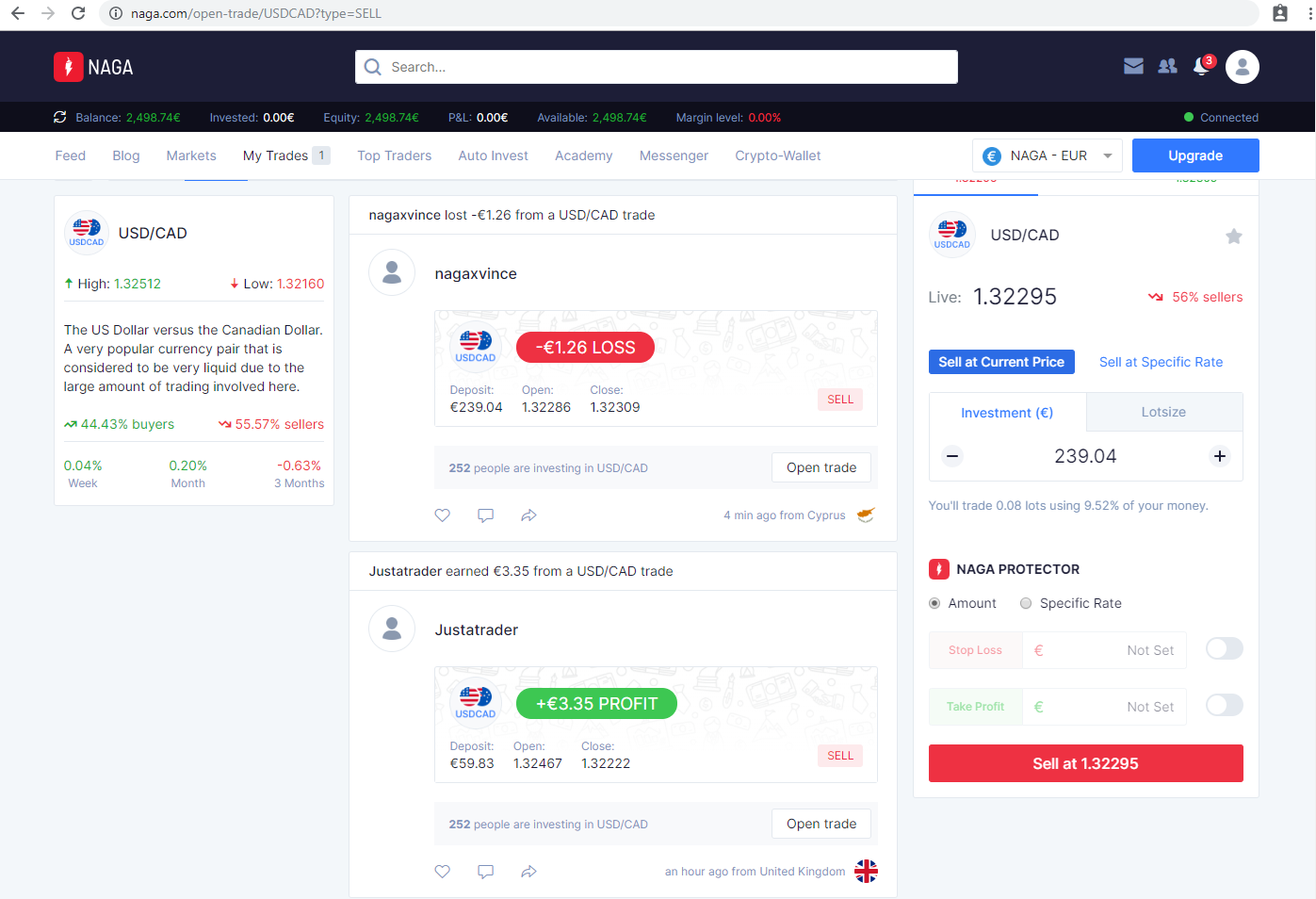Click USDCAD flag icon in left panel
The image size is (1316, 899).
pyautogui.click(x=87, y=232)
